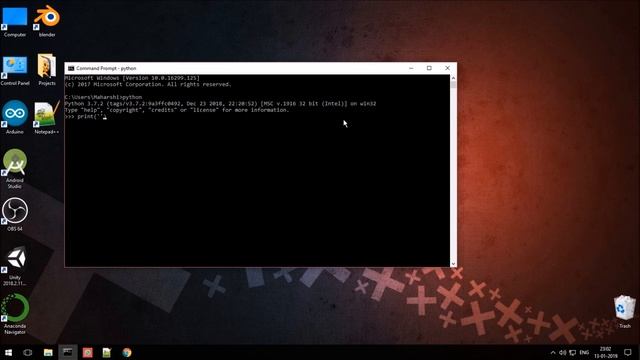The height and width of the screenshot is (360, 640).
Task: Open the Computer desktop shortcut
Action: (x=15, y=21)
